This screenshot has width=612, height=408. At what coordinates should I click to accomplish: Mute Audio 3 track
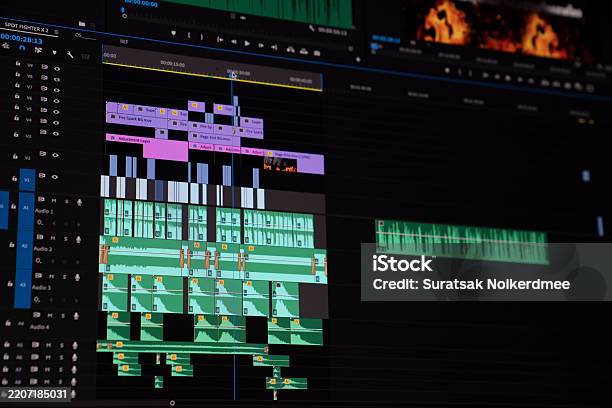(x=52, y=276)
